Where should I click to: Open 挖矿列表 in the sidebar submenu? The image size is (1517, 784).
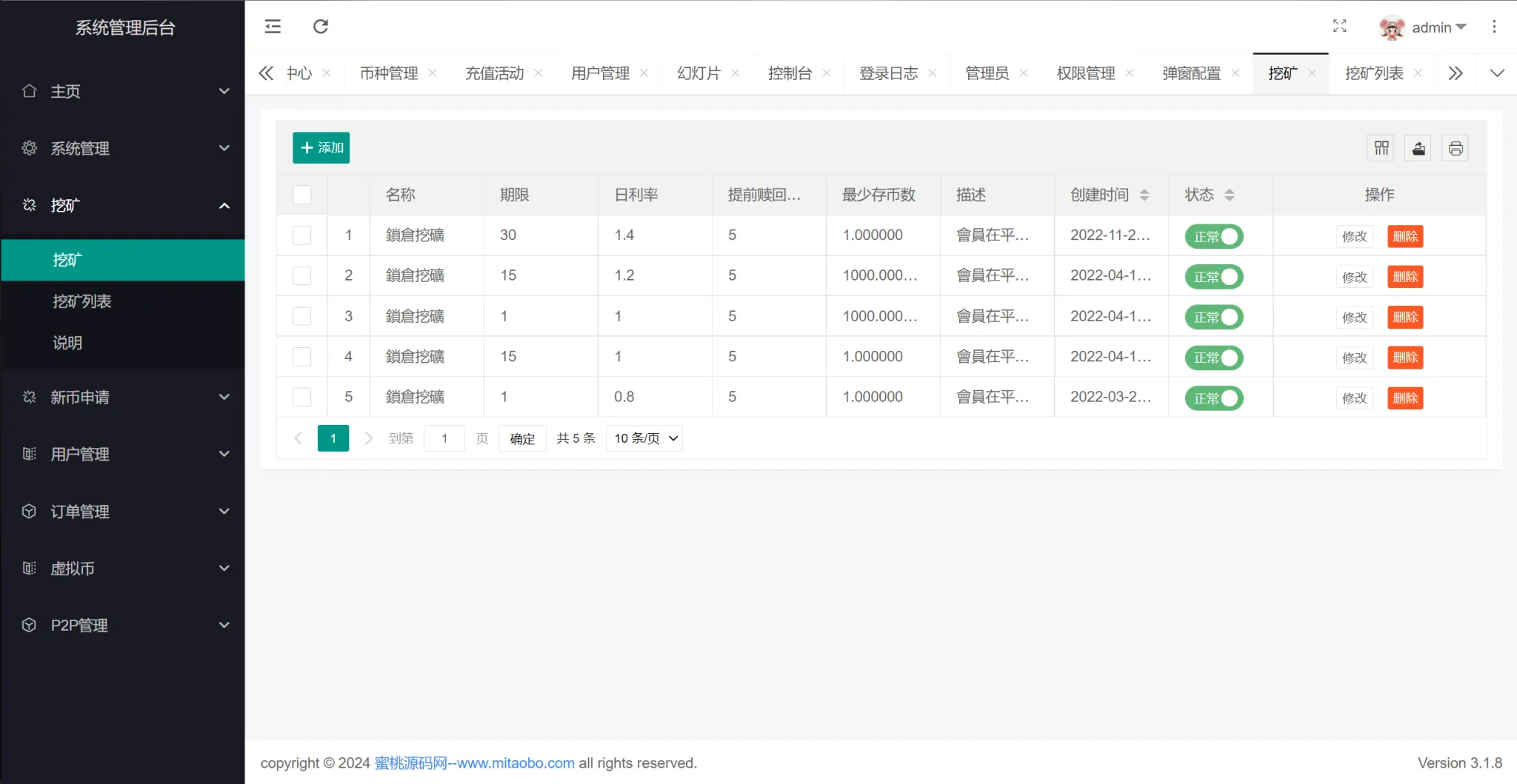click(x=82, y=301)
